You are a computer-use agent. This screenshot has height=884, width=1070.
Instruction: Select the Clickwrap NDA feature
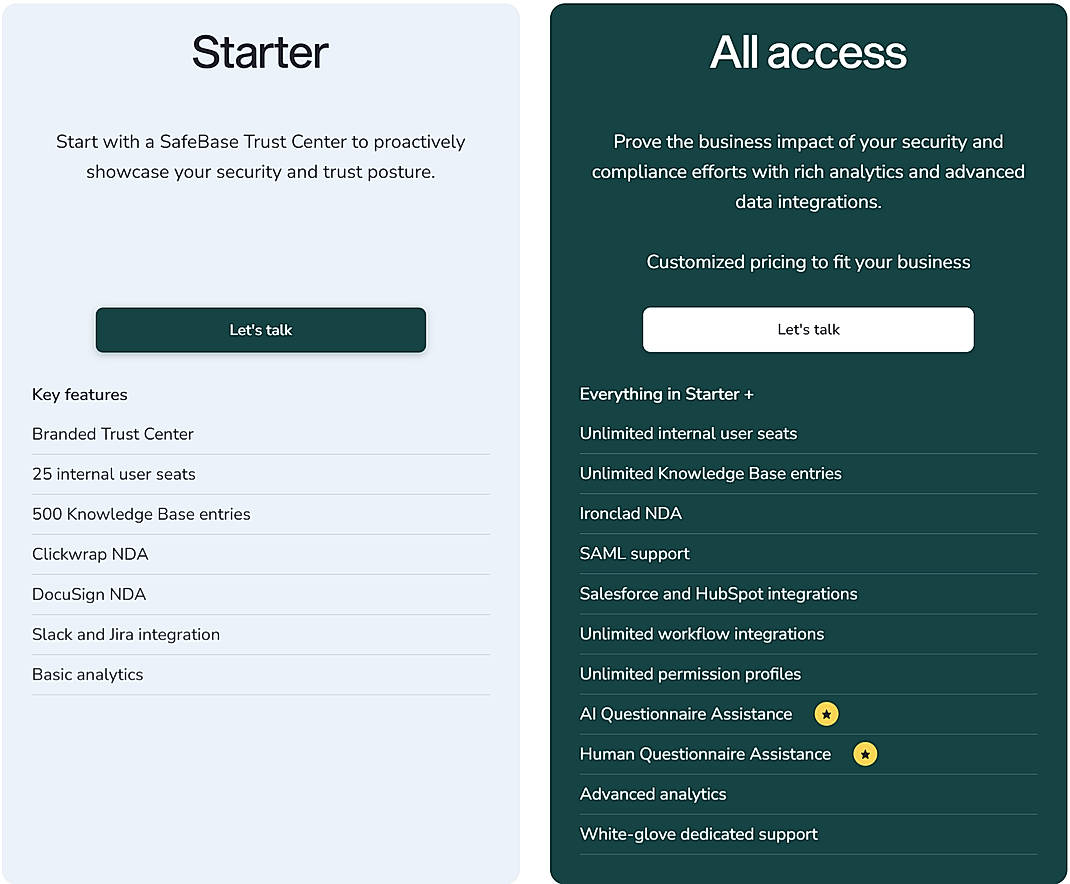click(x=90, y=554)
